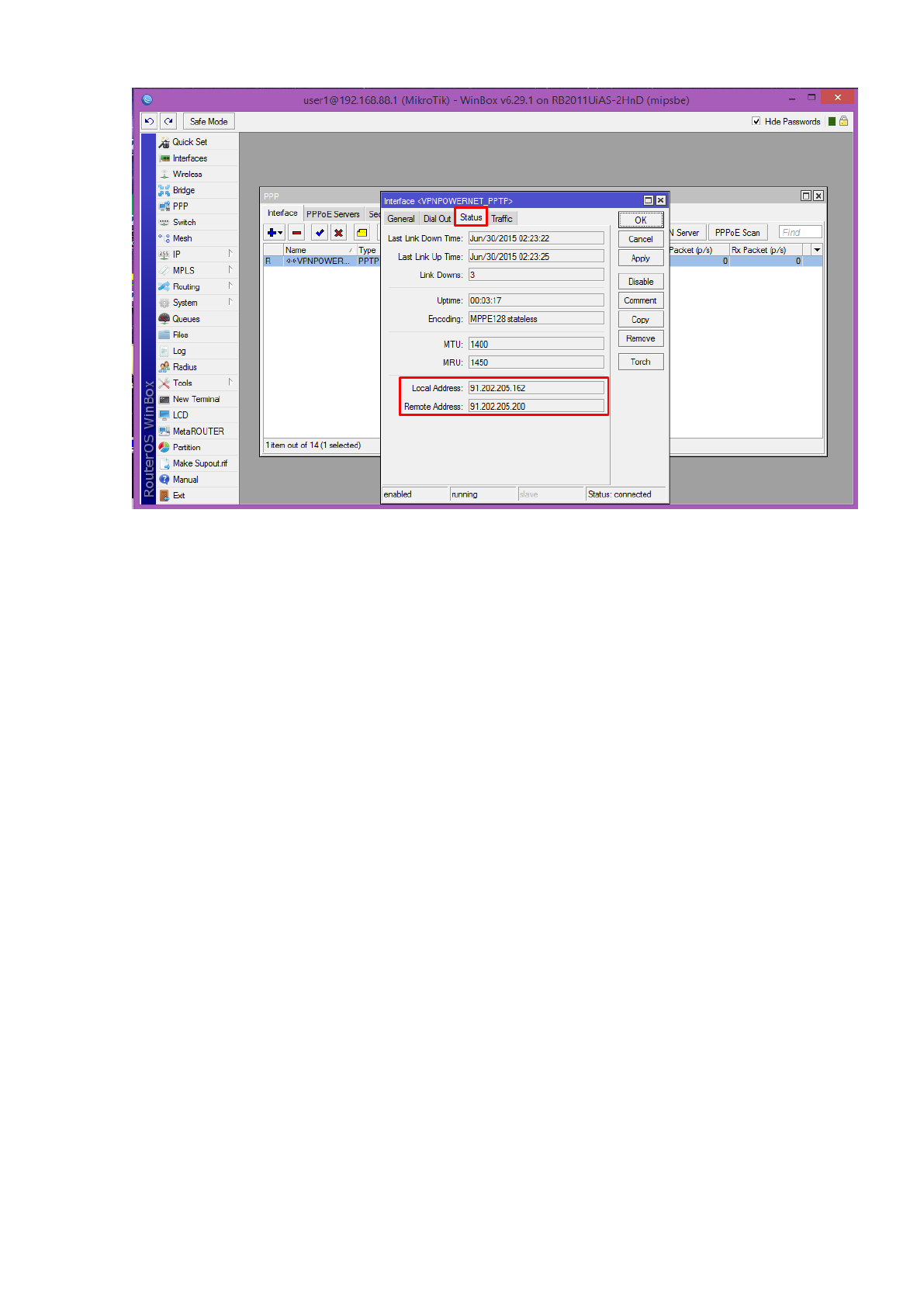Image resolution: width=924 pixels, height=1307 pixels.
Task: Select the Interface tab in PPP window
Action: pos(282,213)
